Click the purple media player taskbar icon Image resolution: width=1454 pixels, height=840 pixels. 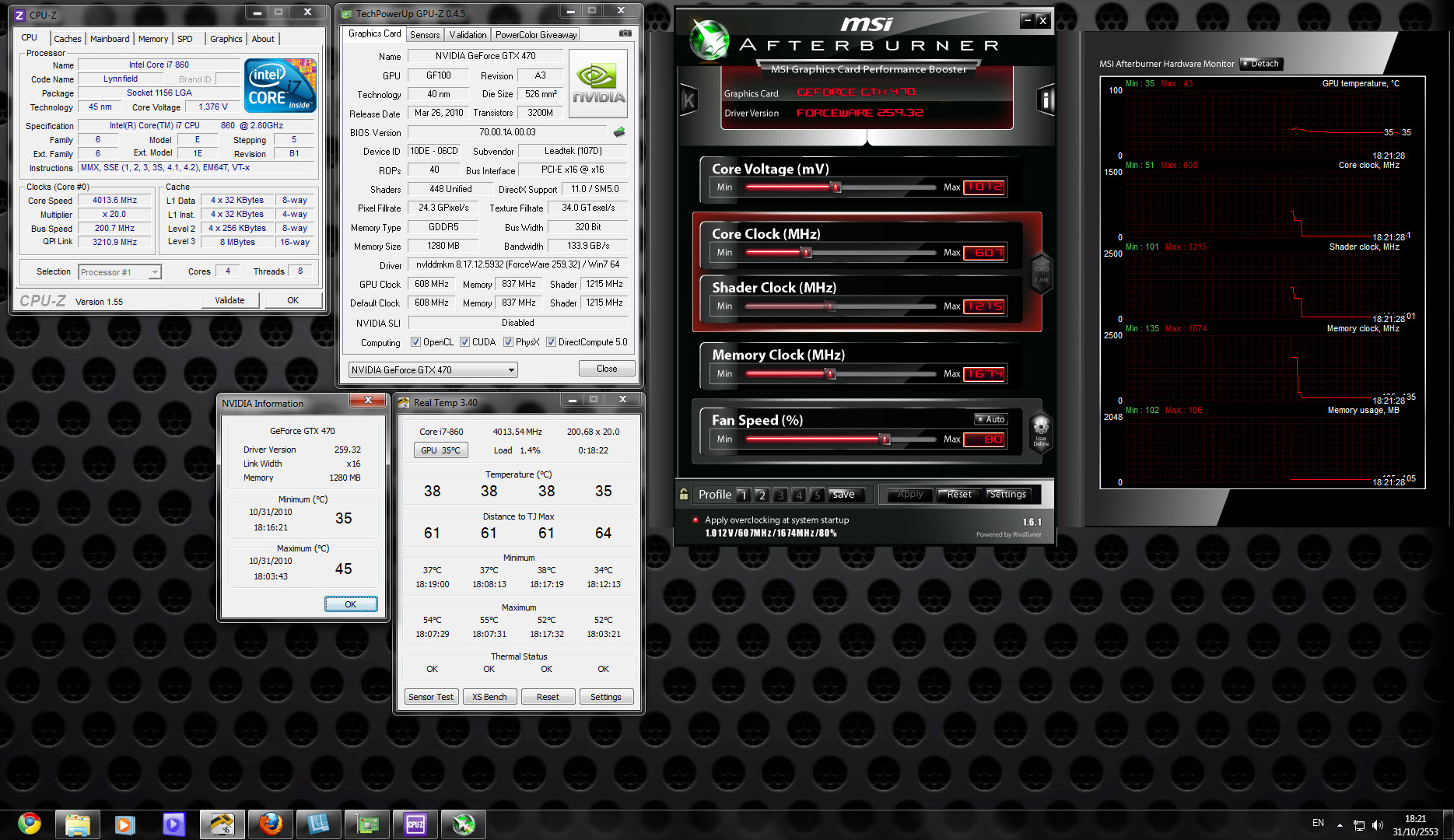[x=173, y=824]
